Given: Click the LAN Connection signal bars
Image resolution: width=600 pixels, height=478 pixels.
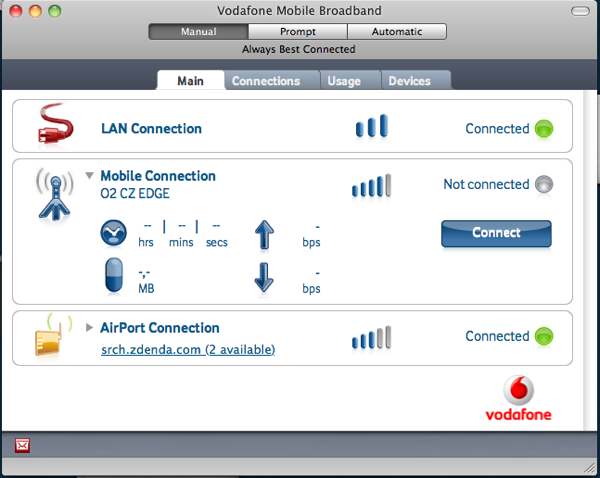Looking at the screenshot, I should (x=372, y=126).
